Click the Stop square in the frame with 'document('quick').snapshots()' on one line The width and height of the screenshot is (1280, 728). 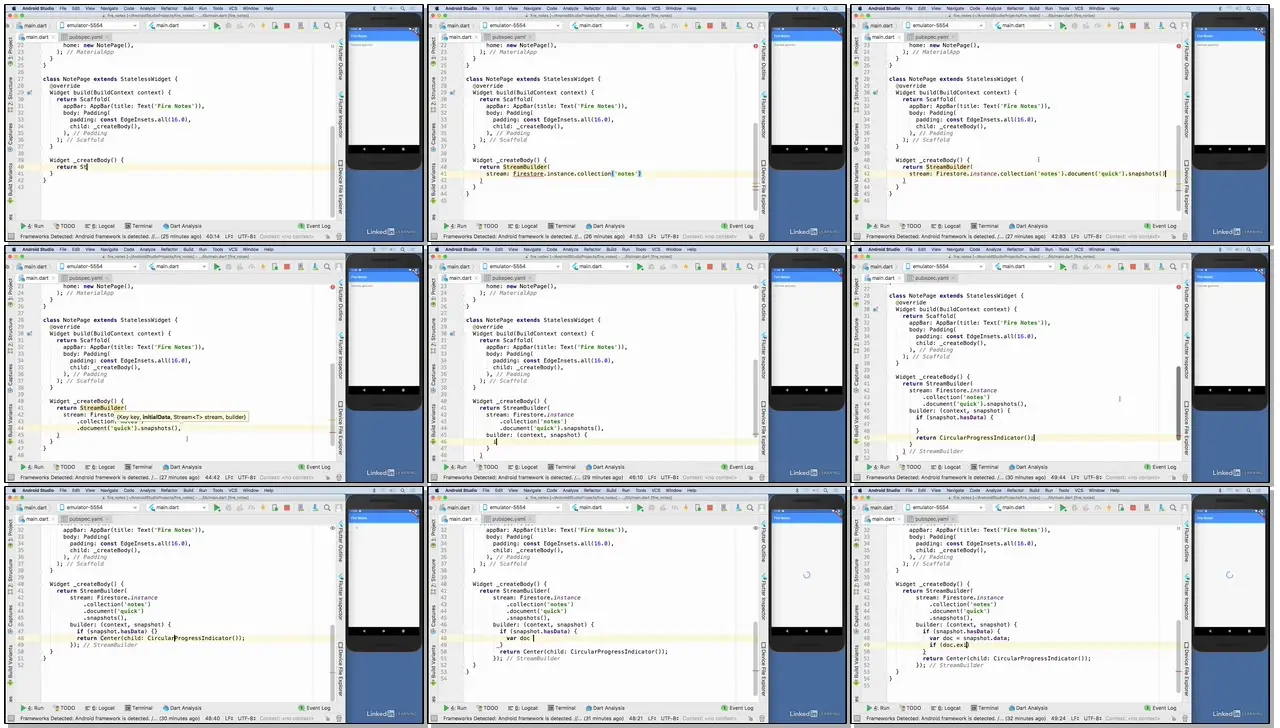[x=1133, y=25]
